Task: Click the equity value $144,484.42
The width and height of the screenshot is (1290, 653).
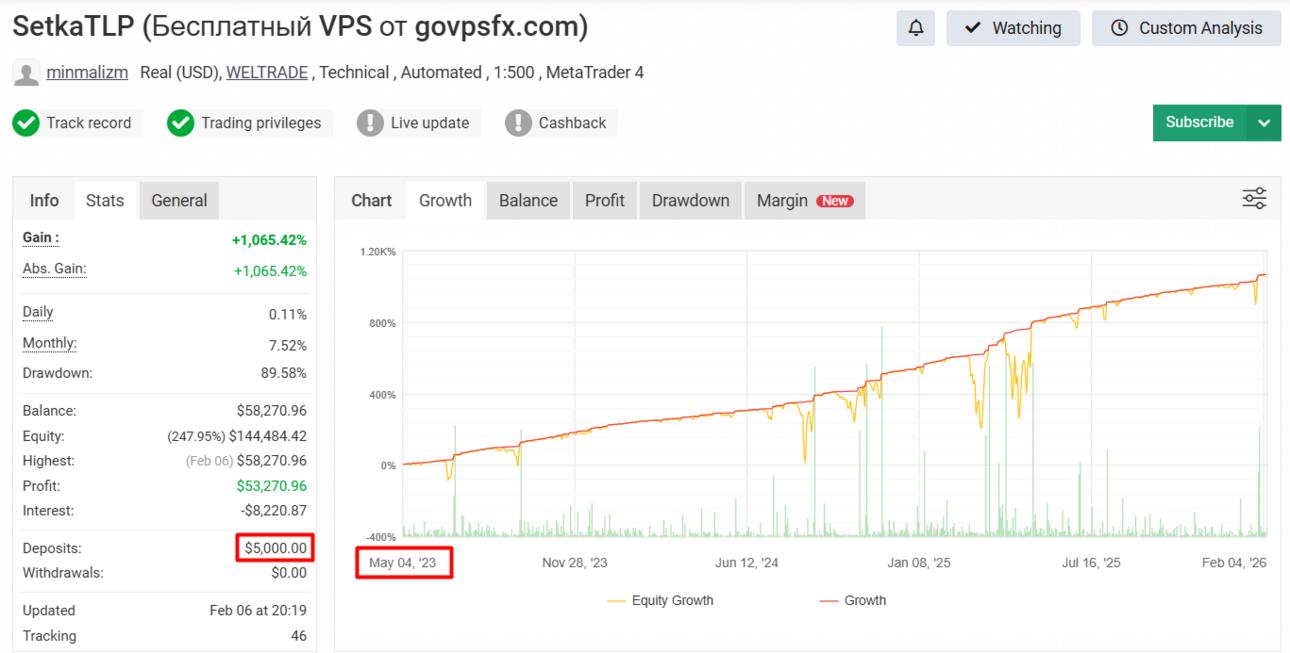Action: click(268, 436)
